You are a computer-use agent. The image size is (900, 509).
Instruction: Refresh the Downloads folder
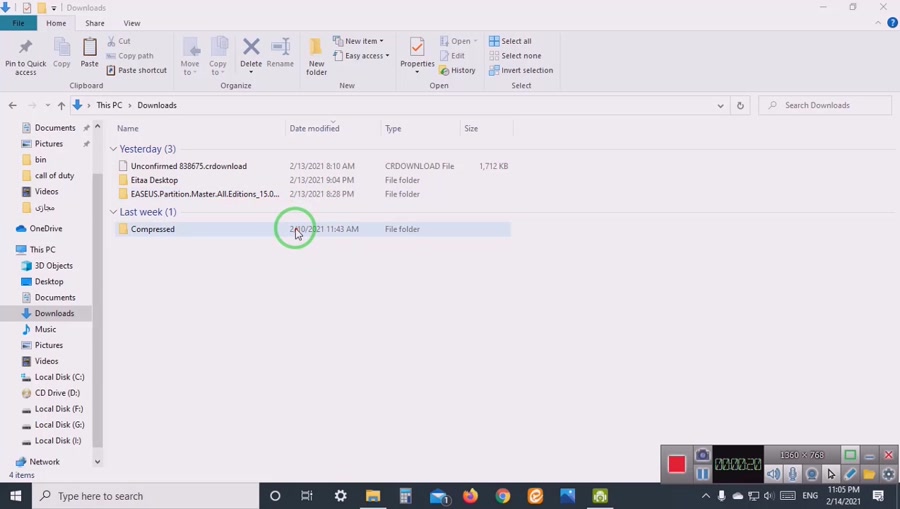(740, 106)
